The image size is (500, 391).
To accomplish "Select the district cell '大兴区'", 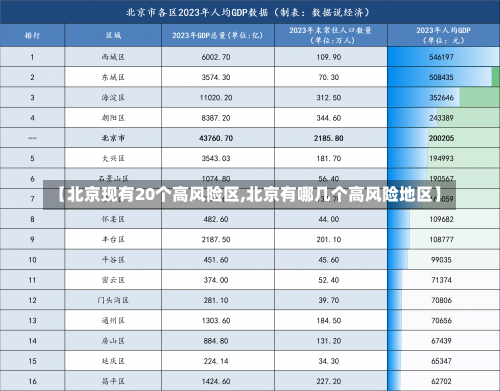I will click(113, 158).
